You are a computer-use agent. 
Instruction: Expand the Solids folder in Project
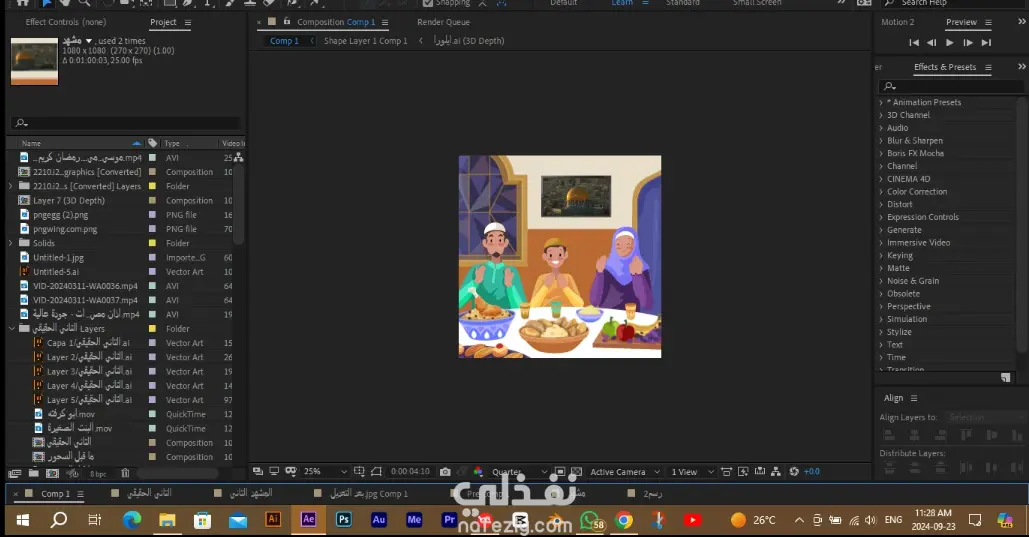point(10,243)
